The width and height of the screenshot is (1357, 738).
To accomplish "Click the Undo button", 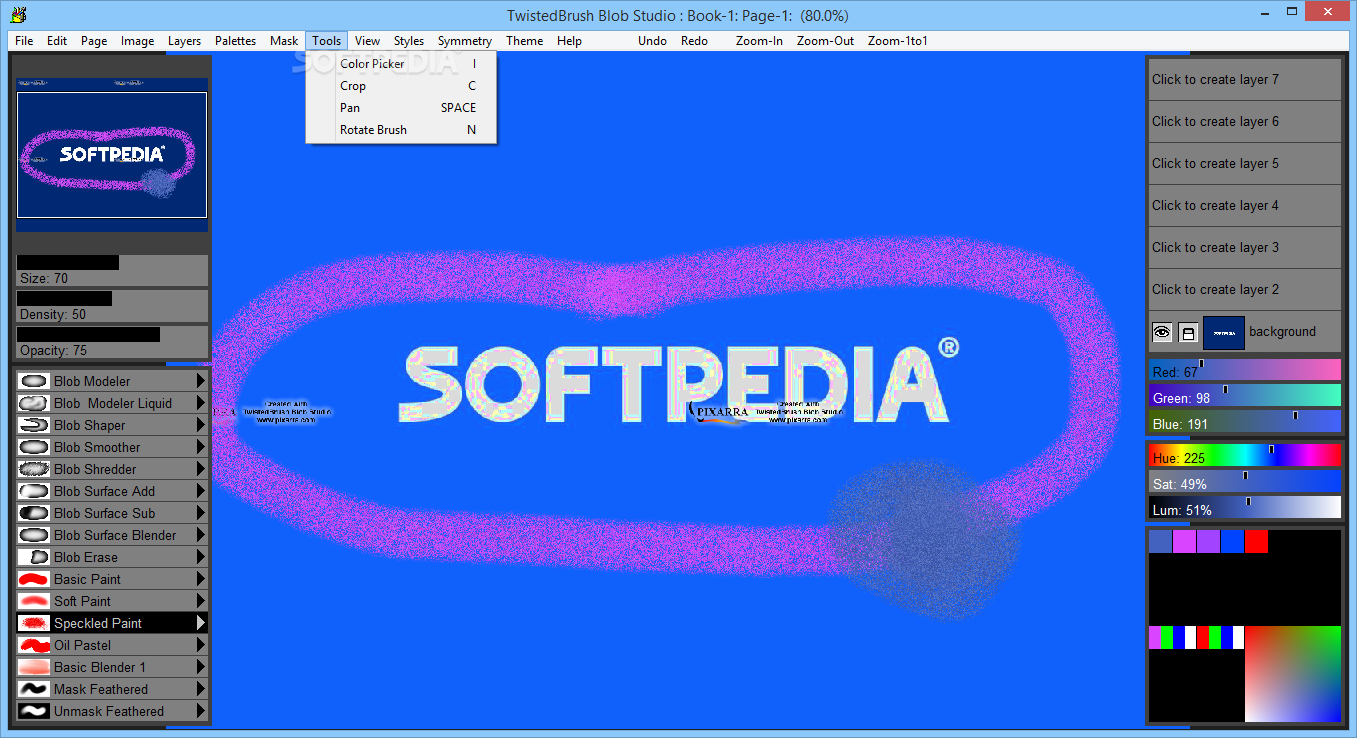I will tap(652, 41).
